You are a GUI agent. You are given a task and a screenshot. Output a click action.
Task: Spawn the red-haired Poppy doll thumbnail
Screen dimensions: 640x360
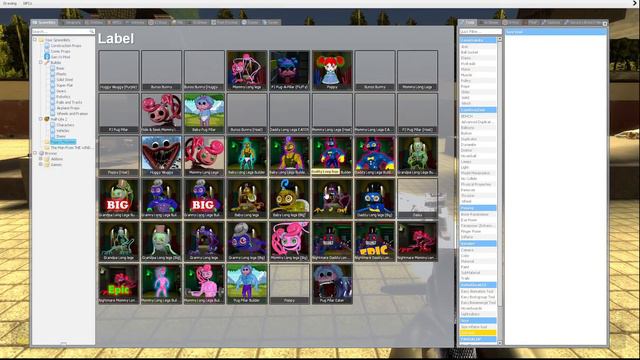click(332, 70)
